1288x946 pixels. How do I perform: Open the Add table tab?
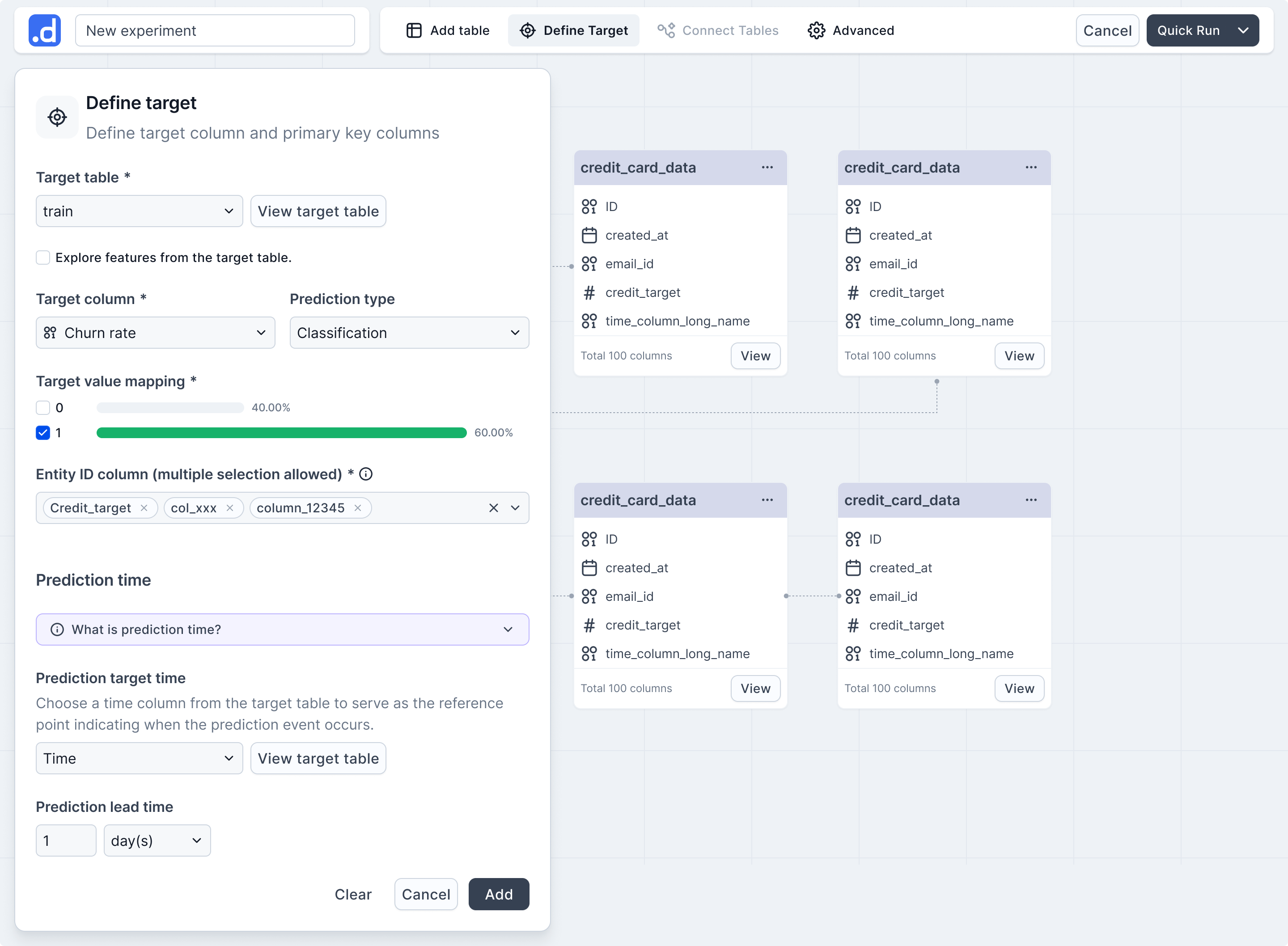click(x=448, y=30)
